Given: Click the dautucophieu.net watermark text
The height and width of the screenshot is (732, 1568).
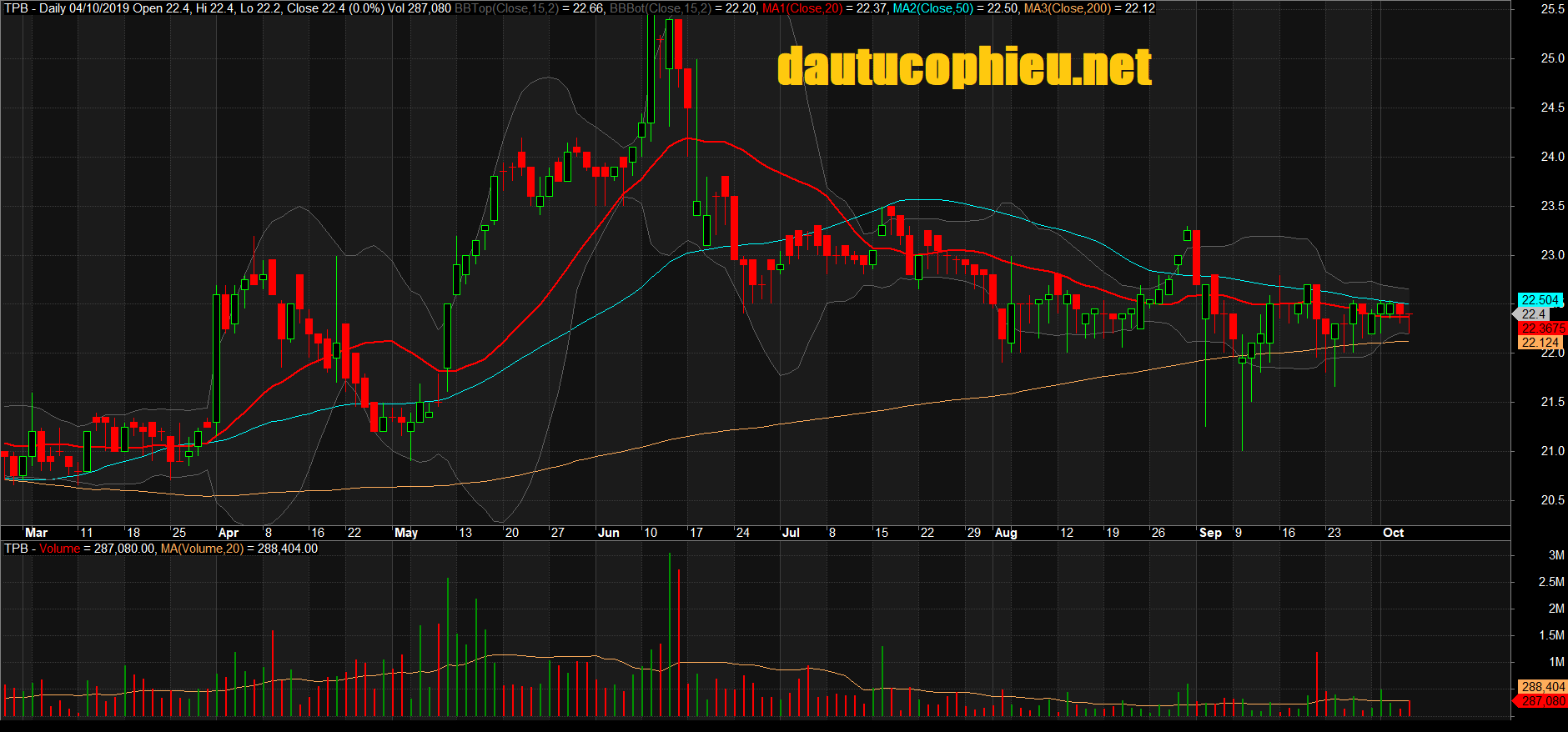Looking at the screenshot, I should pyautogui.click(x=964, y=67).
